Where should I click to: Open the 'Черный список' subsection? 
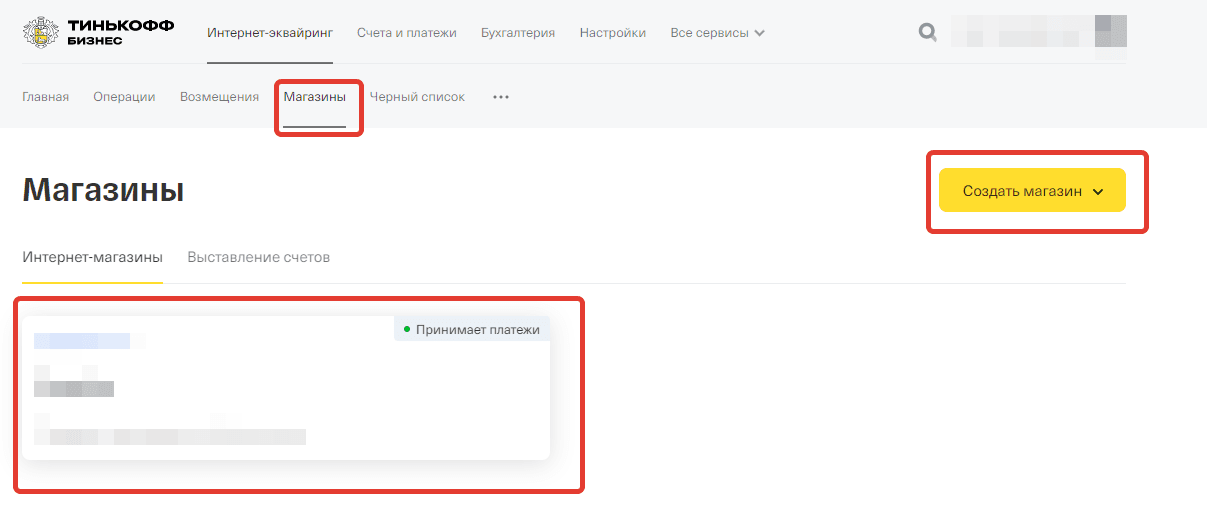click(417, 97)
